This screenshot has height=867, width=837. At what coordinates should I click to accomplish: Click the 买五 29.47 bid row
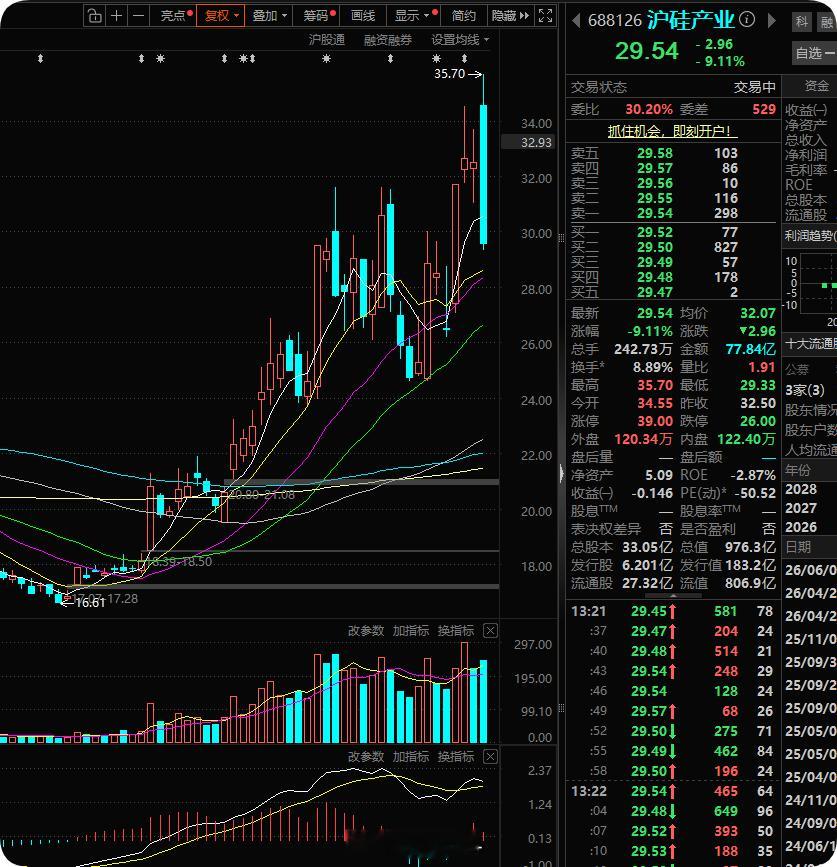[x=672, y=292]
